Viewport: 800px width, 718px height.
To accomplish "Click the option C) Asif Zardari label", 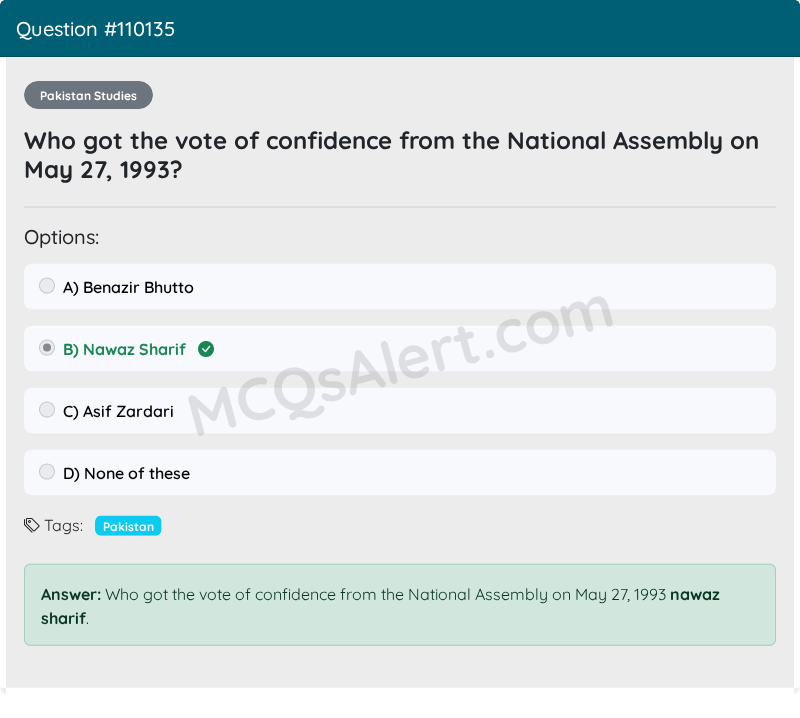I will (x=118, y=412).
